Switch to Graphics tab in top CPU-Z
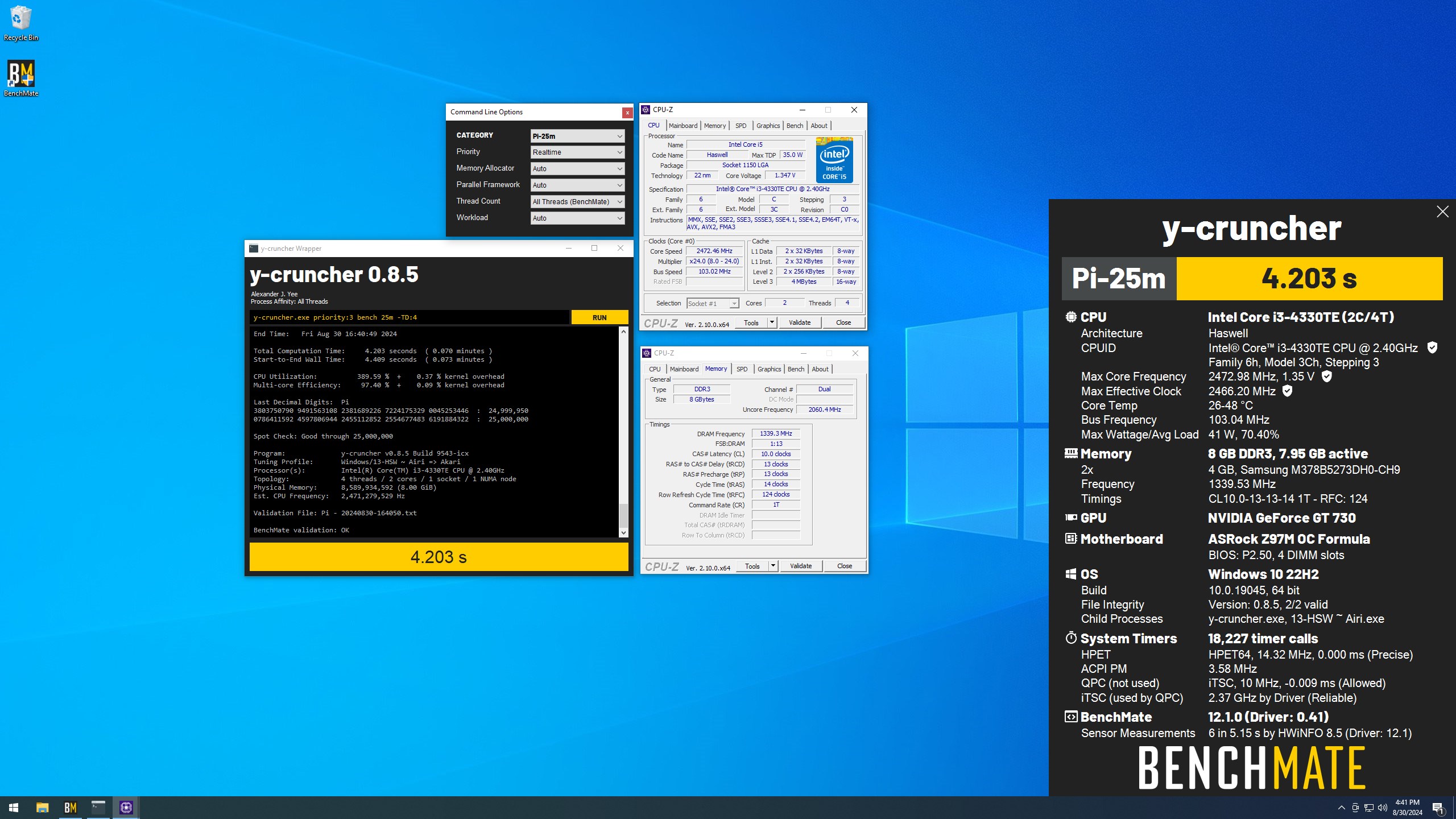This screenshot has width=1456, height=819. click(x=768, y=126)
